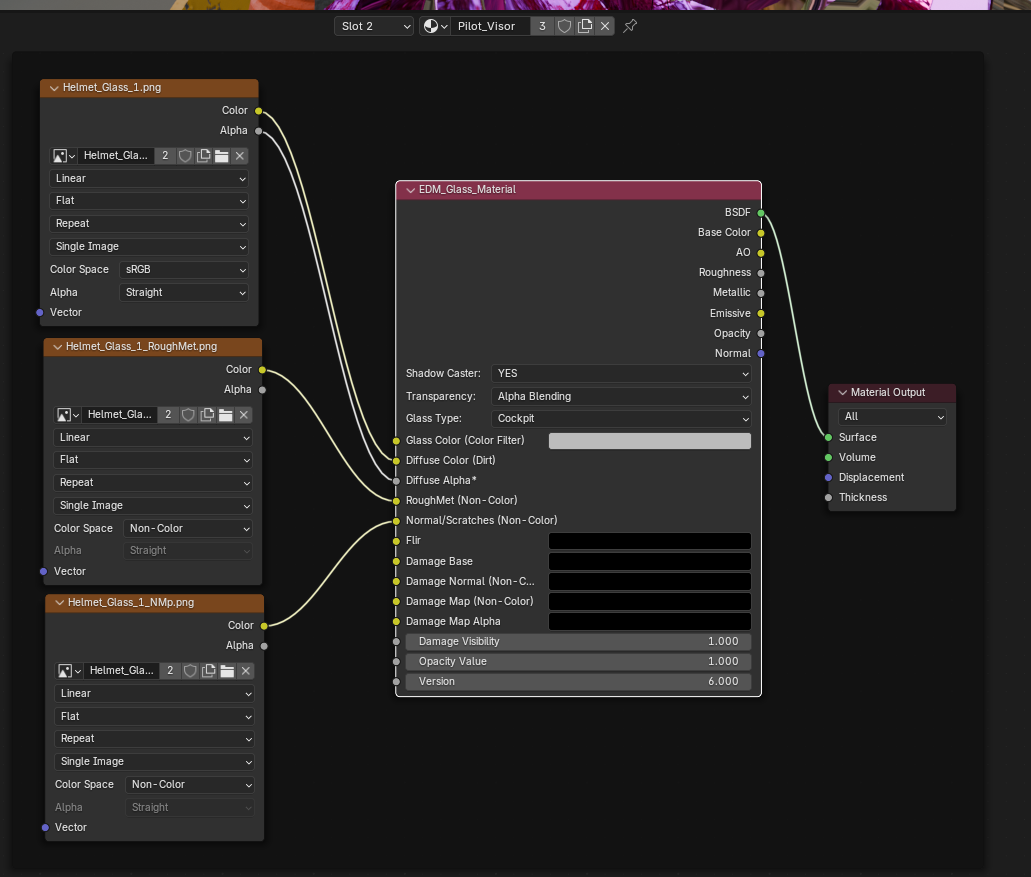Open sRGB color space dropdown
Viewport: 1031px width, 877px height.
click(x=184, y=270)
